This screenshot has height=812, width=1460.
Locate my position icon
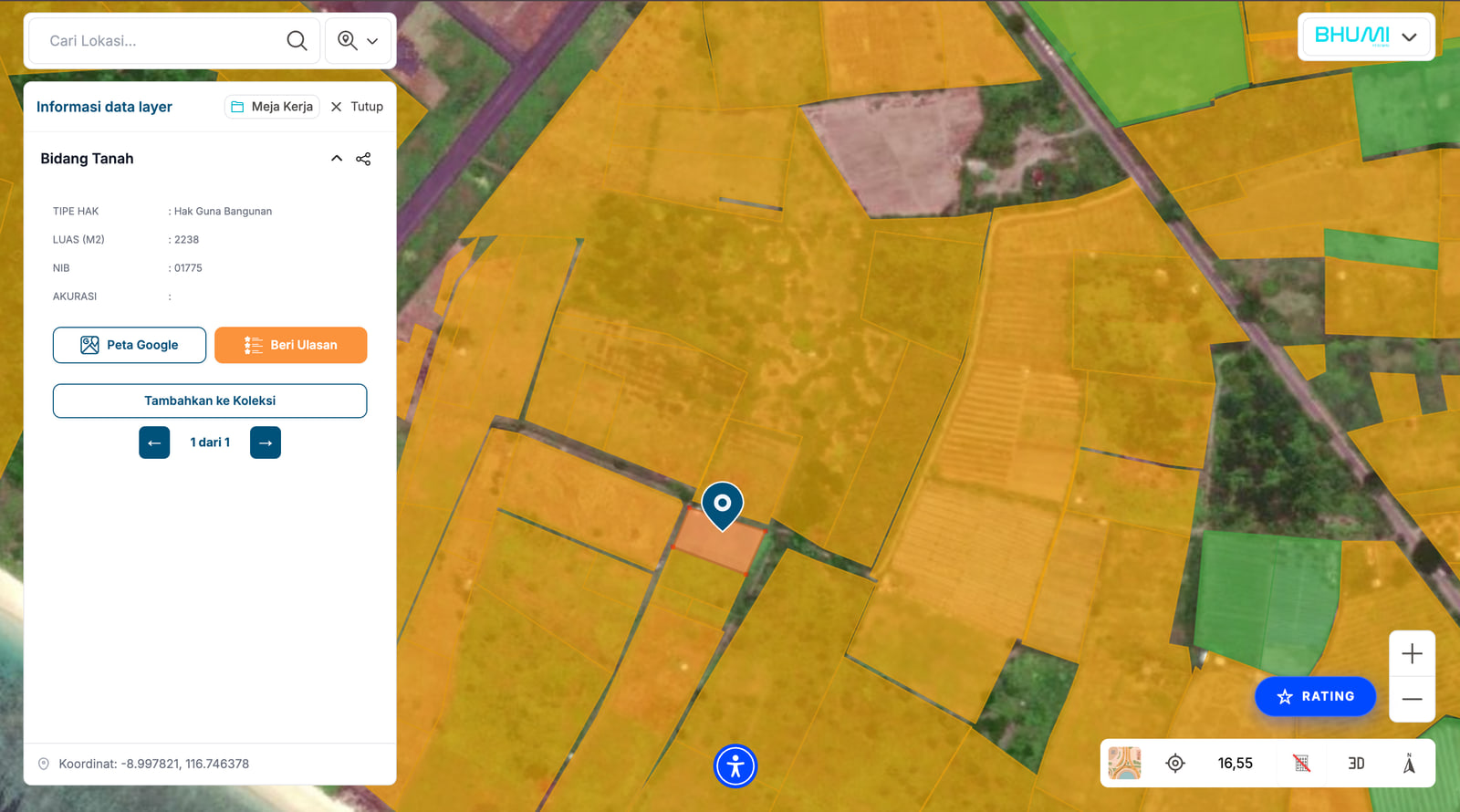click(x=1175, y=763)
